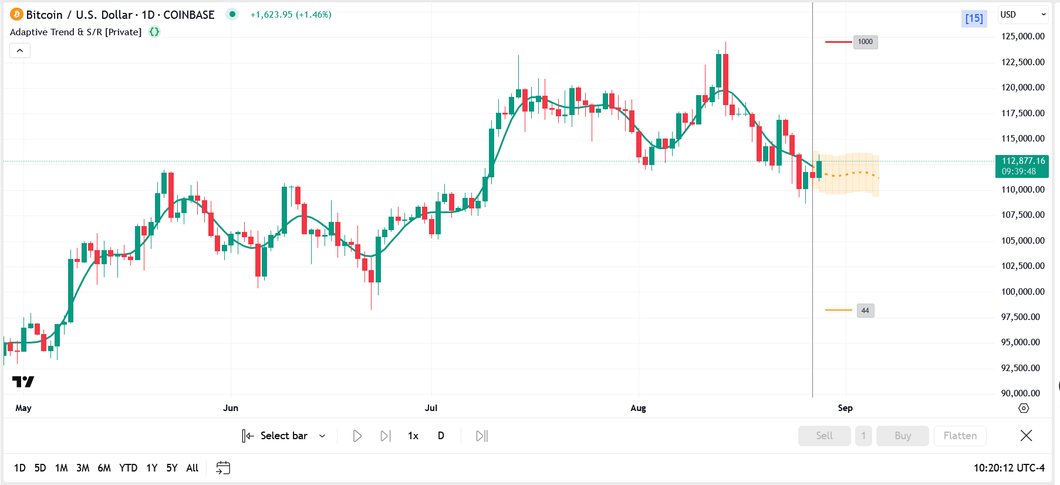Open the Select bar dropdown arrow
This screenshot has width=1060, height=485.
[x=322, y=436]
